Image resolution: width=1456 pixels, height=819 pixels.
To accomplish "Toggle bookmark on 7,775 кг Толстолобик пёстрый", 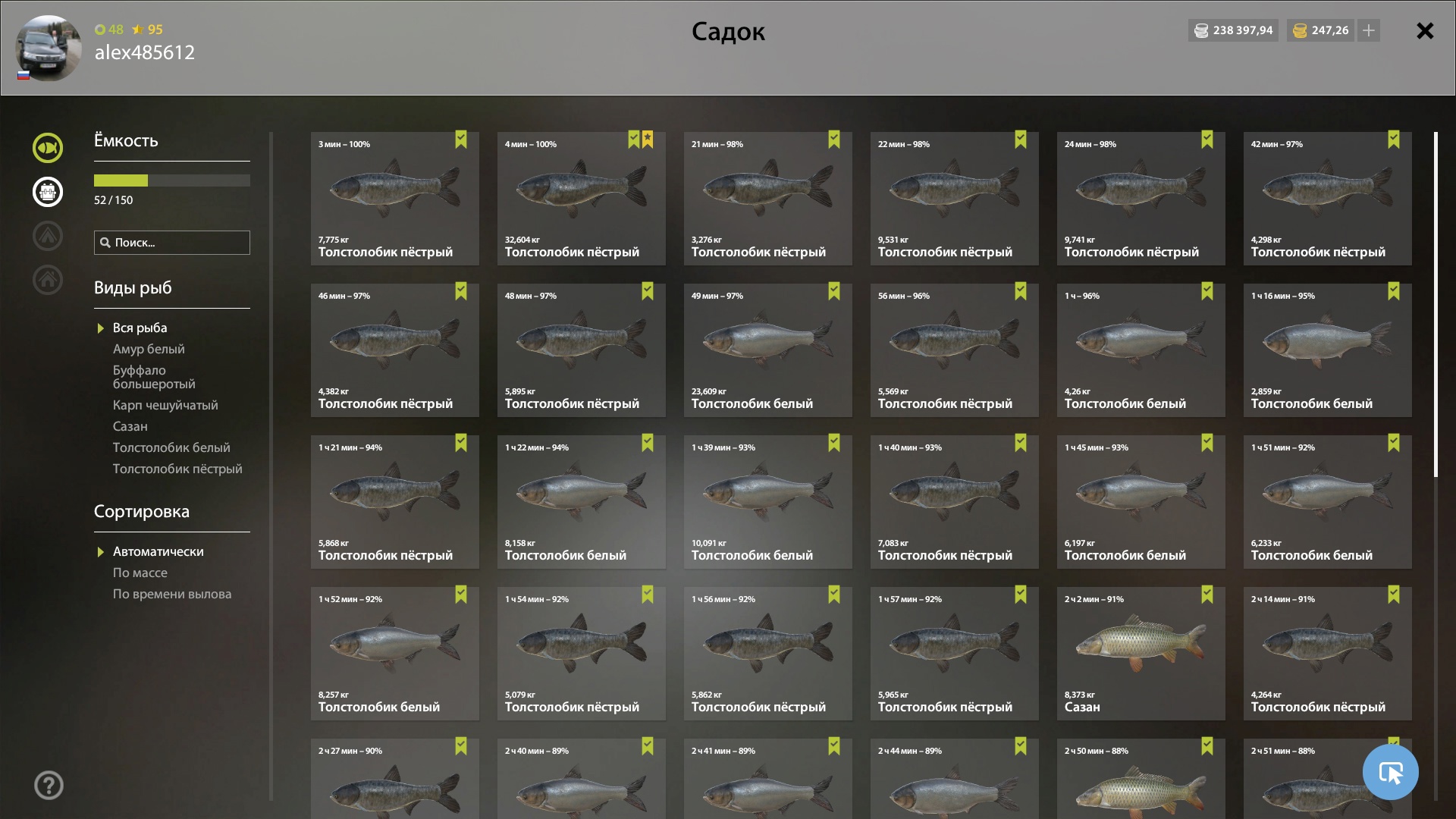I will coord(461,140).
